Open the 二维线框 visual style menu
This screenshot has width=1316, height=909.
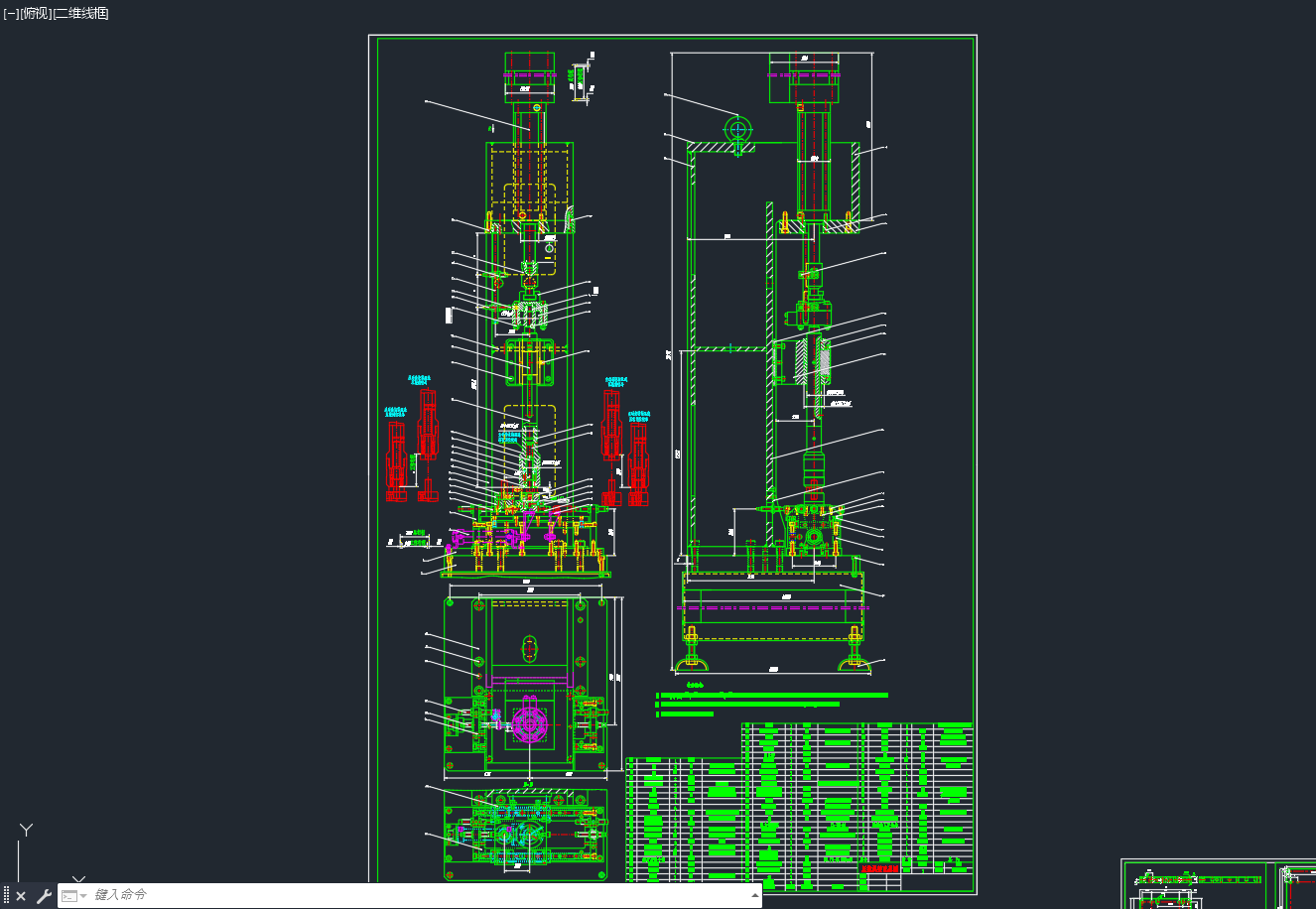pyautogui.click(x=80, y=13)
